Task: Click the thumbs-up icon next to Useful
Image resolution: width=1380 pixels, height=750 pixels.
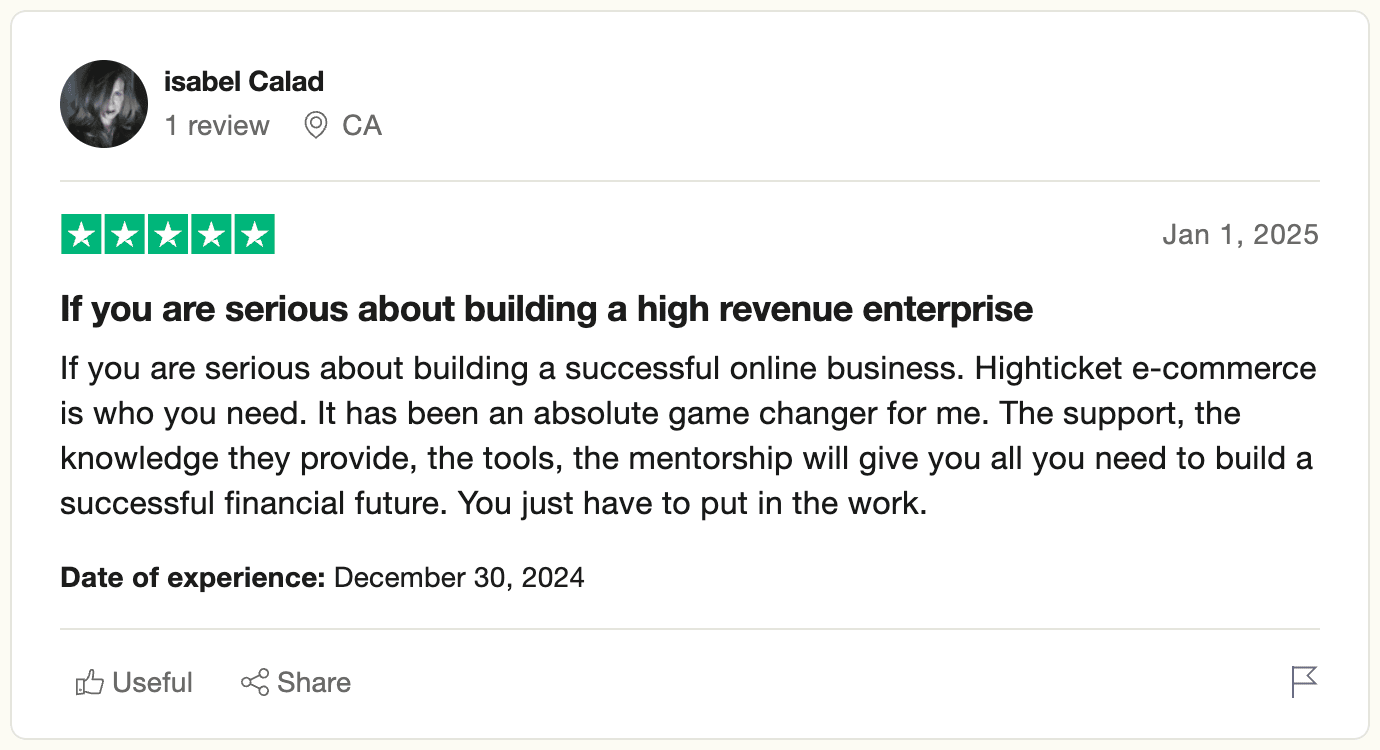Action: (x=90, y=683)
